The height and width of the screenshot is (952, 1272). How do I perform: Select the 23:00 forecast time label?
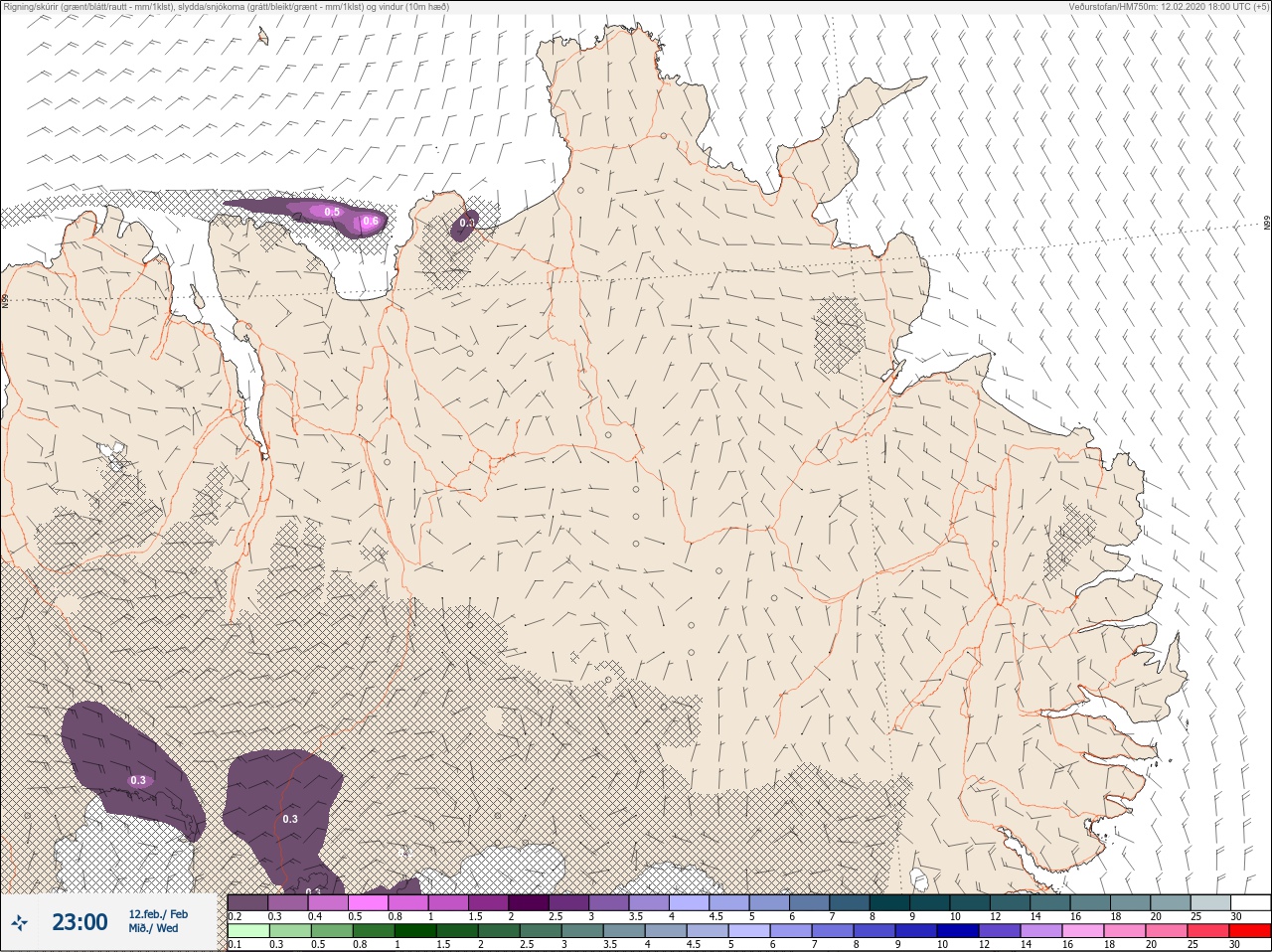(79, 922)
